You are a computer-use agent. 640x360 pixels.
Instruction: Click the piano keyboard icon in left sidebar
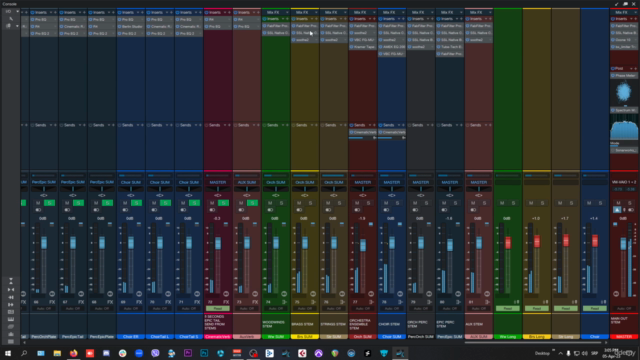tap(11, 319)
